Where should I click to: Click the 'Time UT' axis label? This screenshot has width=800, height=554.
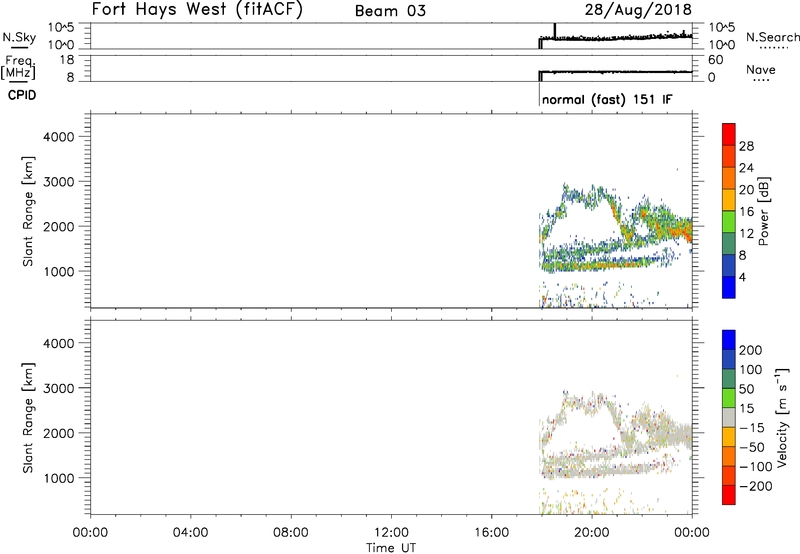tap(391, 548)
